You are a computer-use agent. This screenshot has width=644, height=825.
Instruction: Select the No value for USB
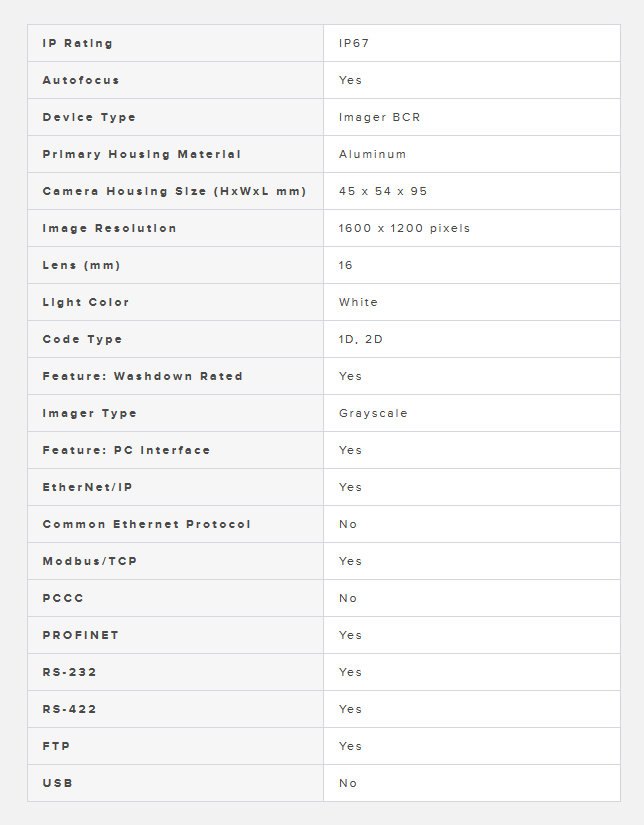pyautogui.click(x=348, y=784)
